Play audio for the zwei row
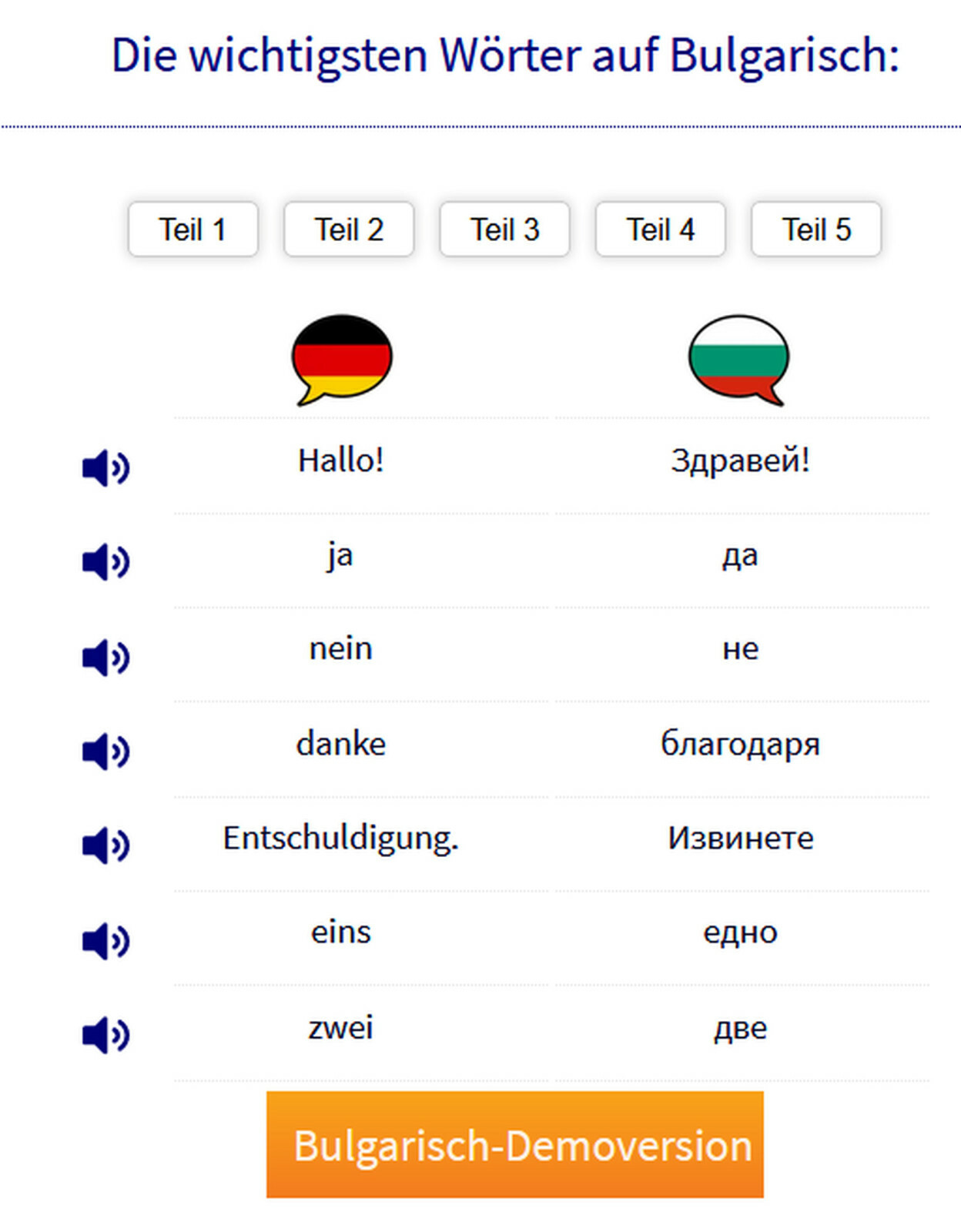This screenshot has height=1232, width=961. pyautogui.click(x=105, y=1034)
